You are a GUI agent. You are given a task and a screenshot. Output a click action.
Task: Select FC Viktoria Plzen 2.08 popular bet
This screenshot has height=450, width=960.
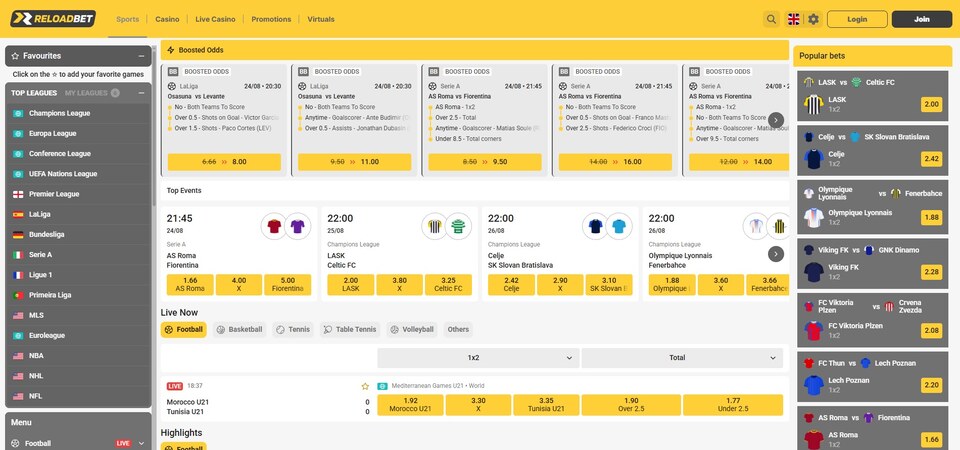[932, 331]
